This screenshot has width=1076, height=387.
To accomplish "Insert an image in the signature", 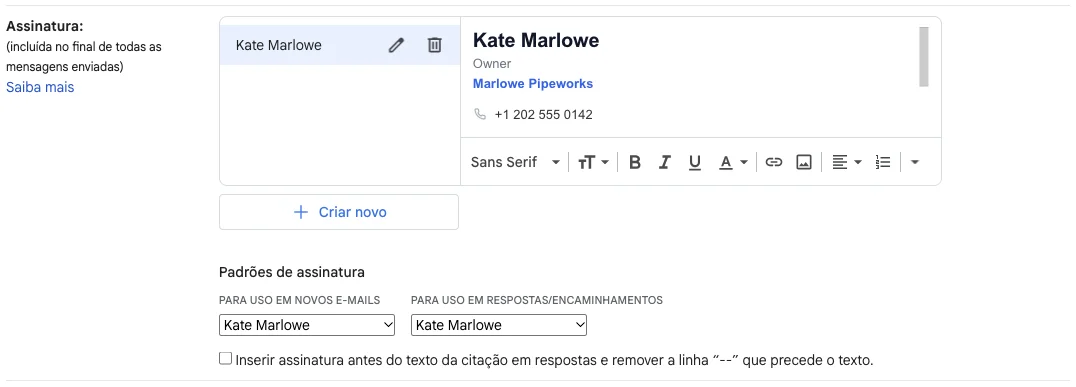I will pos(804,163).
